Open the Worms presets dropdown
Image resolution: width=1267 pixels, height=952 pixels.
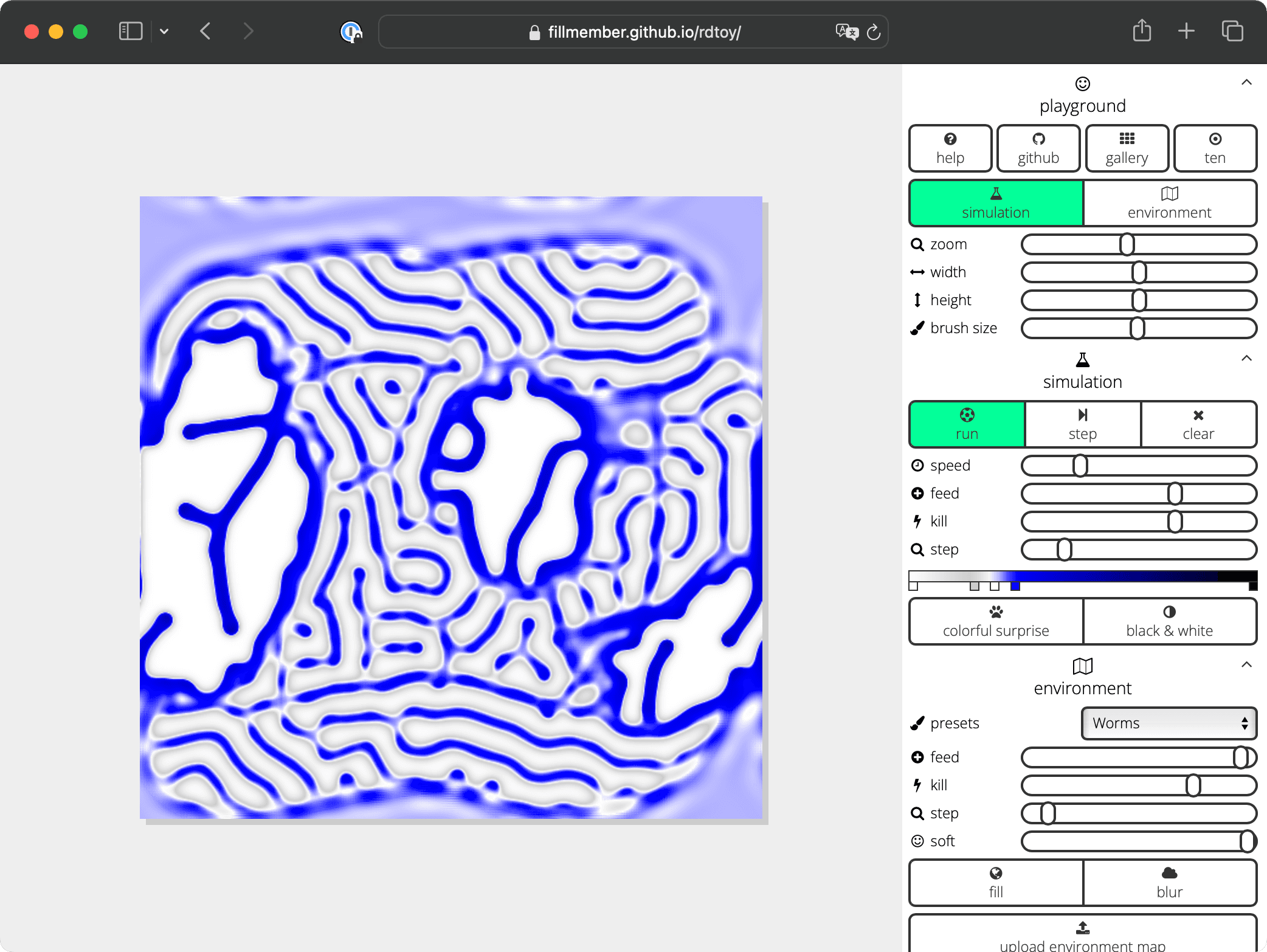point(1169,723)
